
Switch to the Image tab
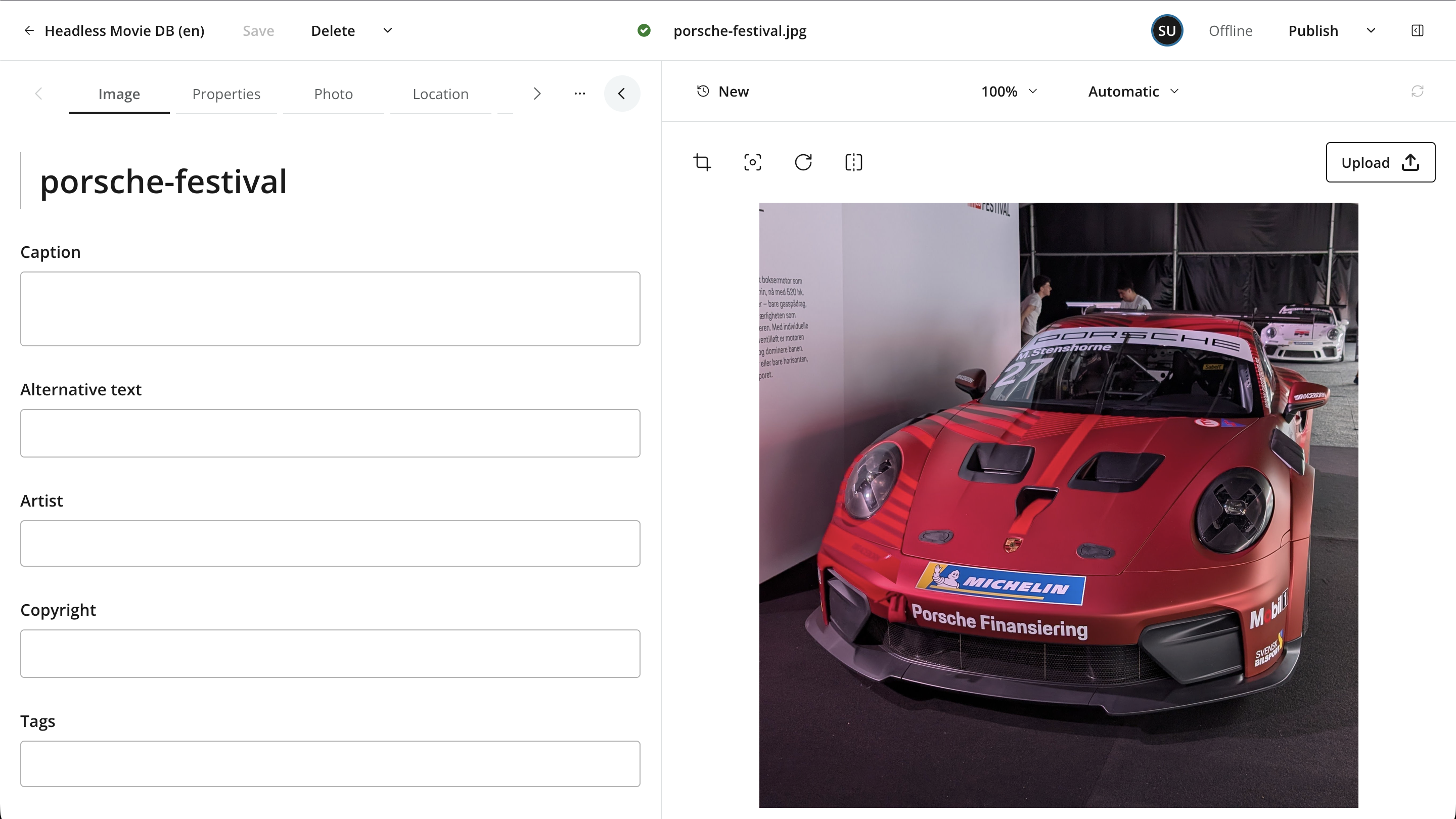click(119, 94)
